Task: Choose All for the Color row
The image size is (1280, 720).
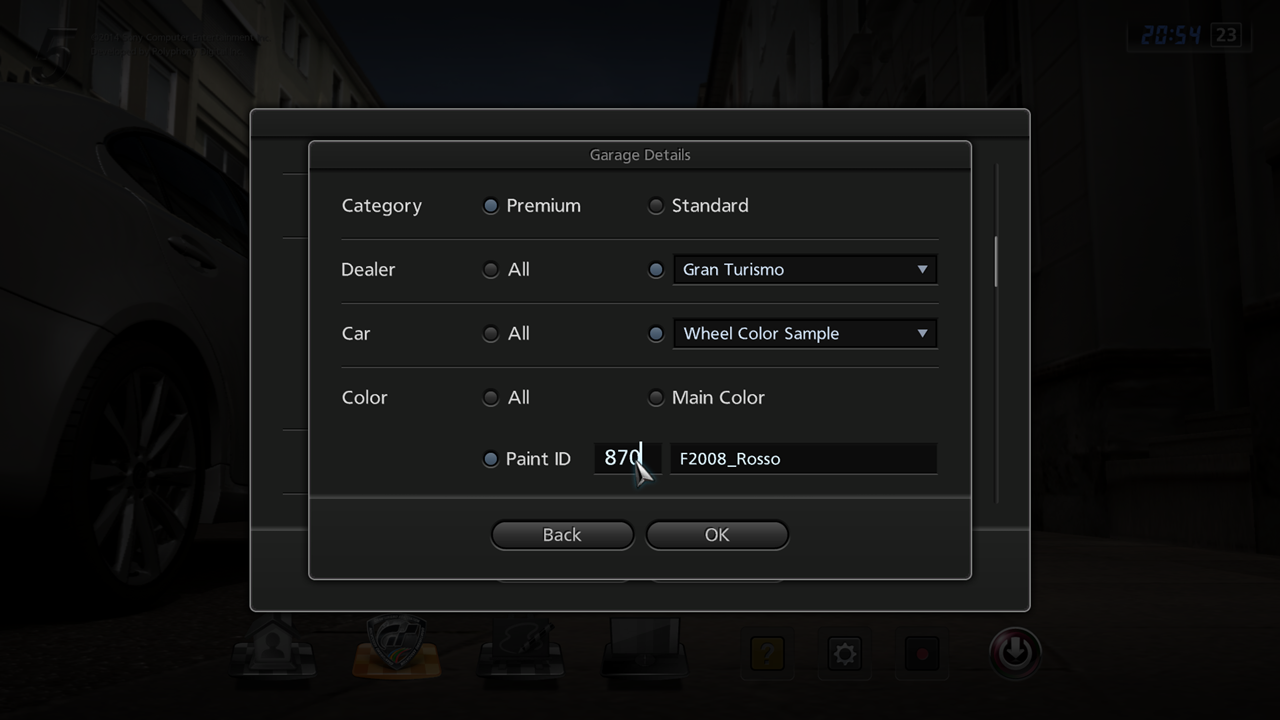Action: tap(490, 398)
